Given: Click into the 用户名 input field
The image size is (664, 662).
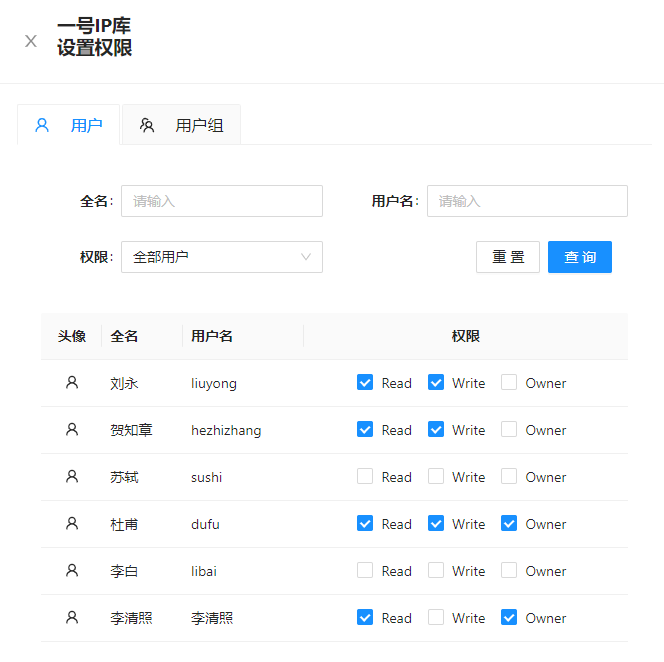Looking at the screenshot, I should pos(527,201).
